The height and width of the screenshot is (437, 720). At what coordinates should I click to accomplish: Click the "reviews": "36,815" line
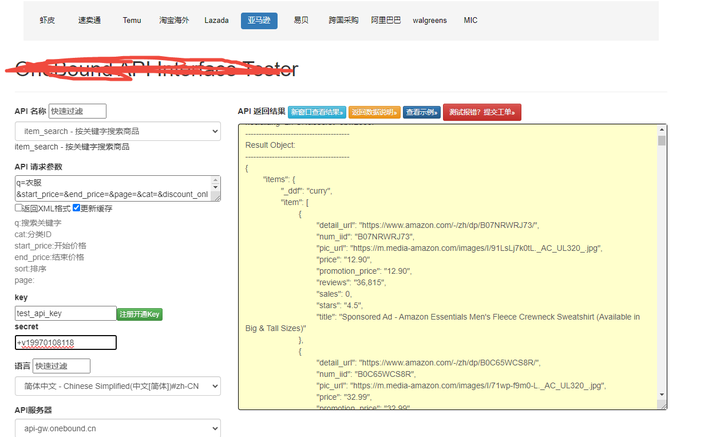351,282
